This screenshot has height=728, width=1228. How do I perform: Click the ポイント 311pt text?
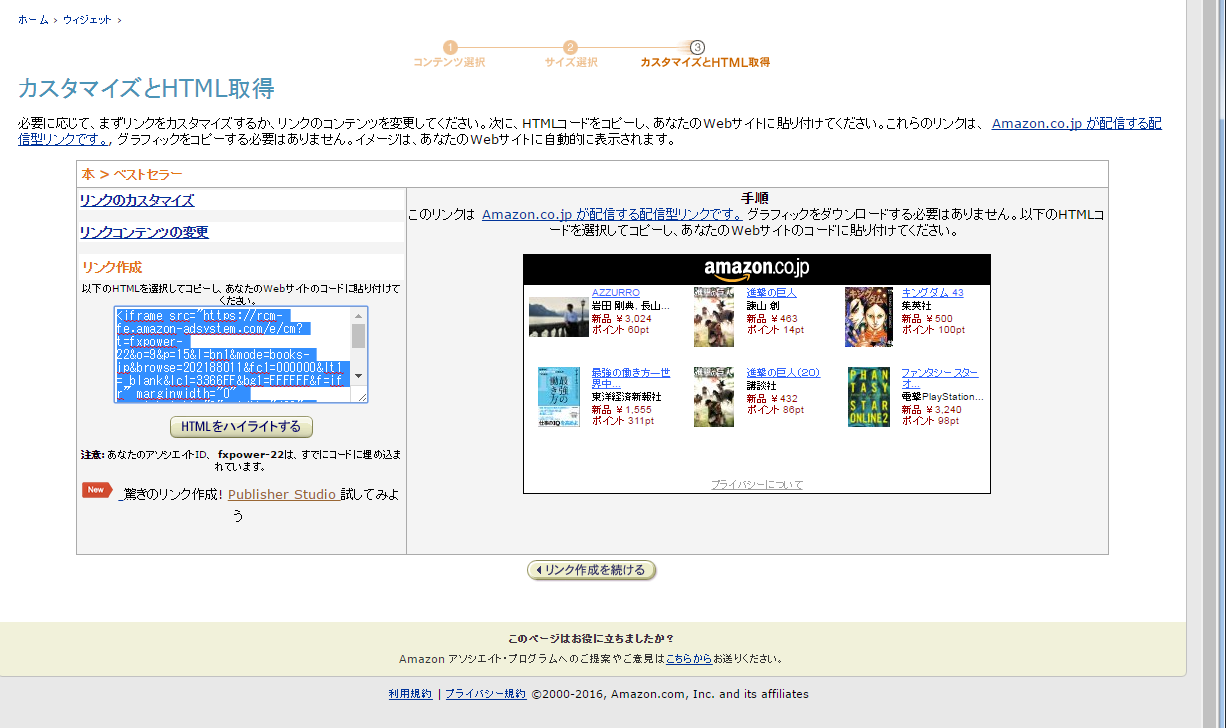click(621, 422)
